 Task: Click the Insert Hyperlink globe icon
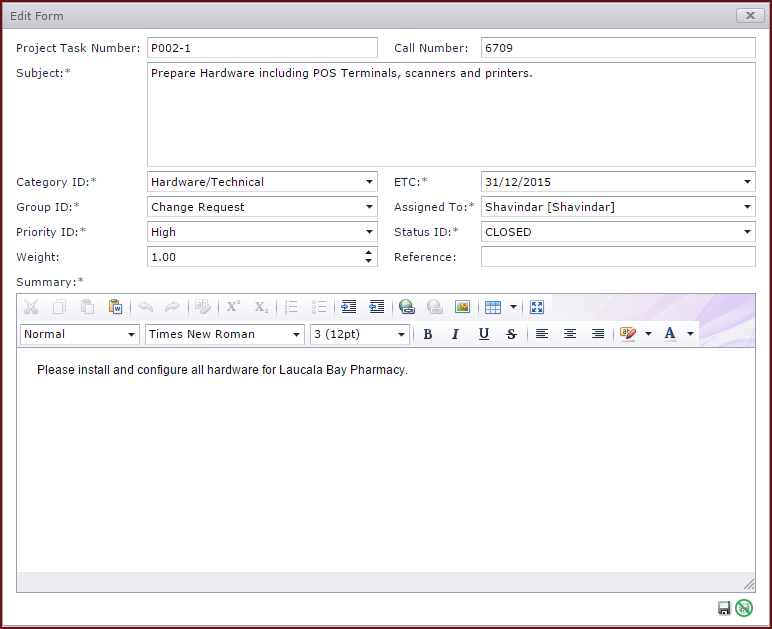(407, 307)
